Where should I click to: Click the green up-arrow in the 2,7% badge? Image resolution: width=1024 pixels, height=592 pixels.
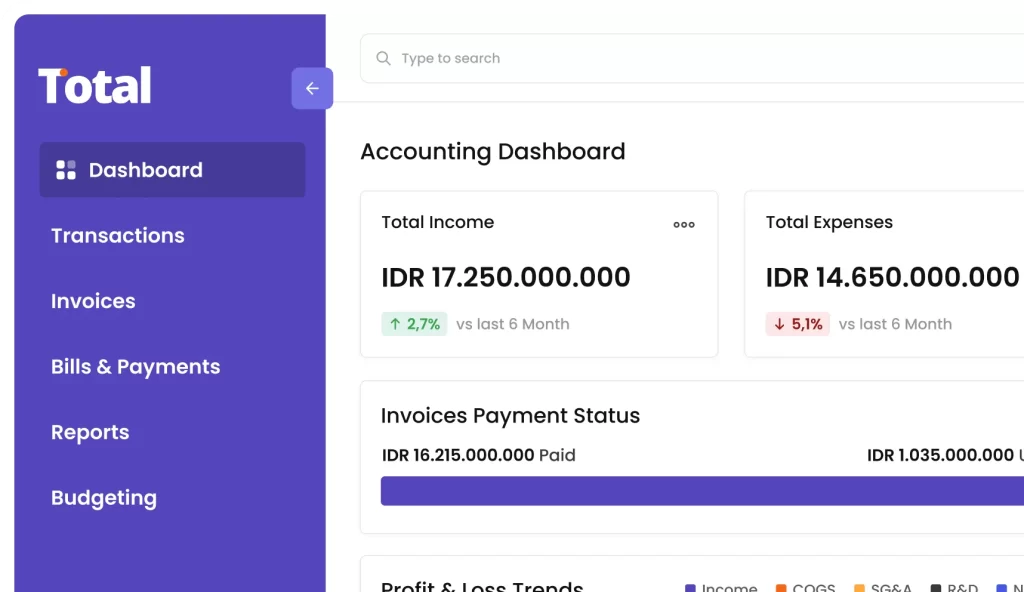coord(395,324)
